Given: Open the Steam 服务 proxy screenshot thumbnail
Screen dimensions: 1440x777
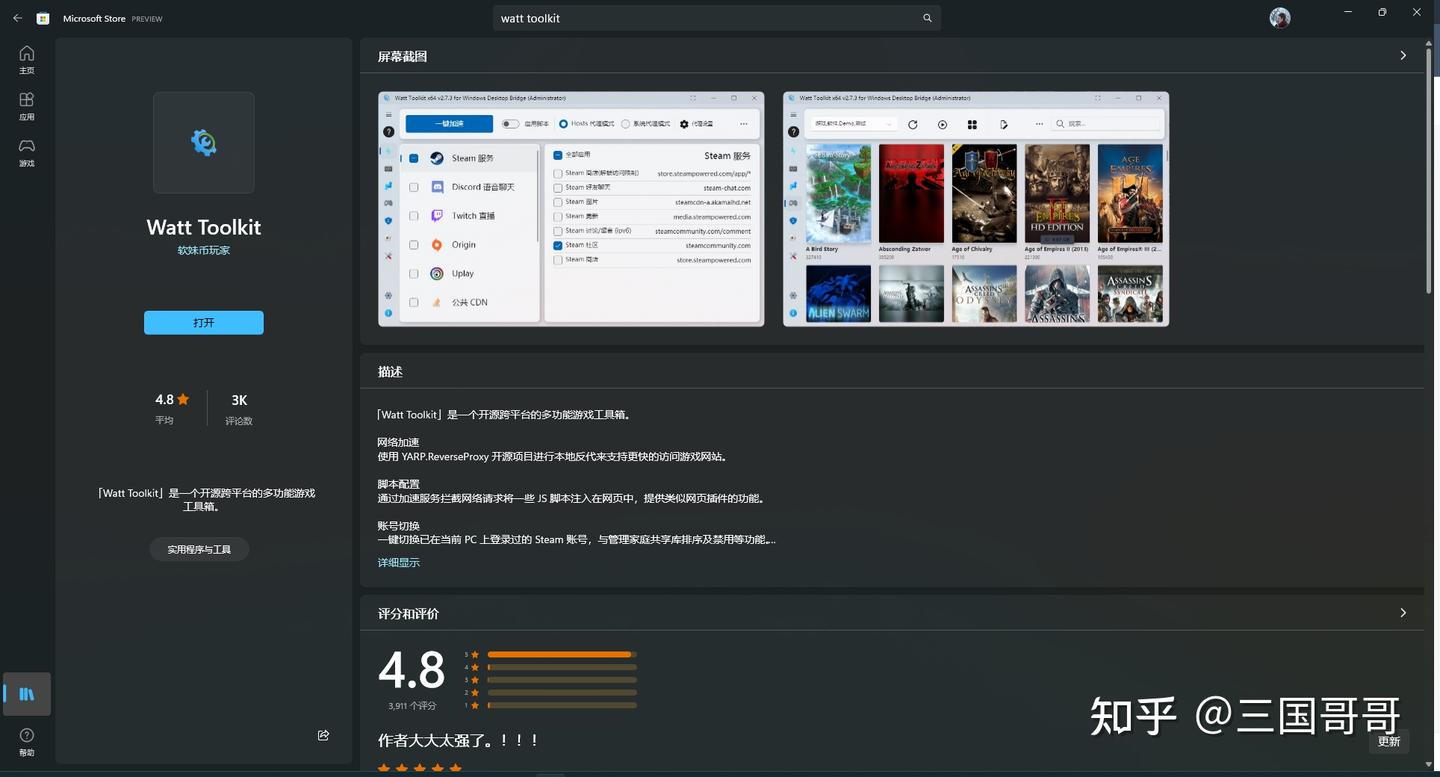Looking at the screenshot, I should click(x=571, y=209).
